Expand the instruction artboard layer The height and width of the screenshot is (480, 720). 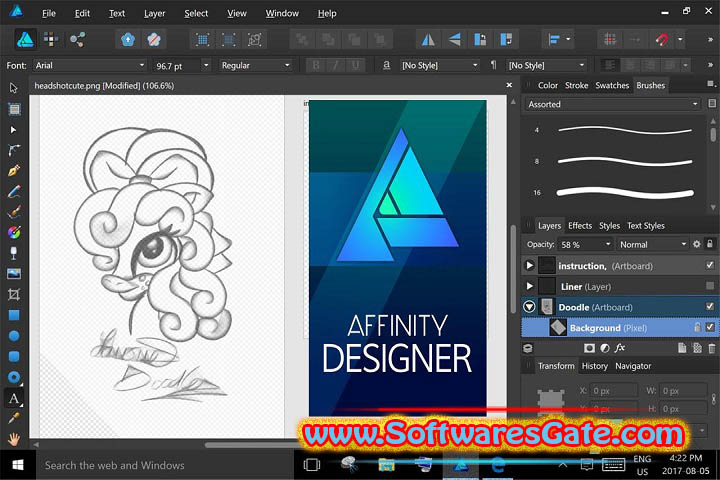[529, 265]
